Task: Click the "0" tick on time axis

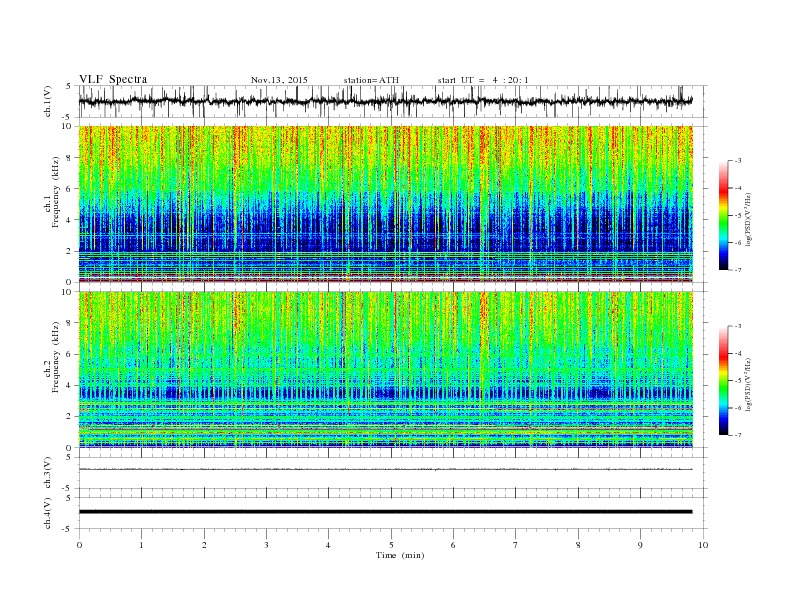Action: coord(79,545)
